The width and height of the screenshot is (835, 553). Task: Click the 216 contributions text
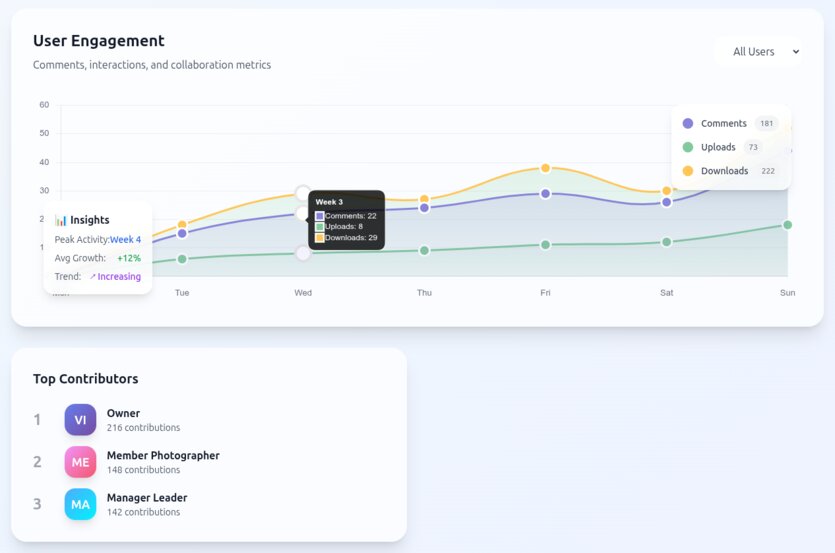(x=143, y=428)
